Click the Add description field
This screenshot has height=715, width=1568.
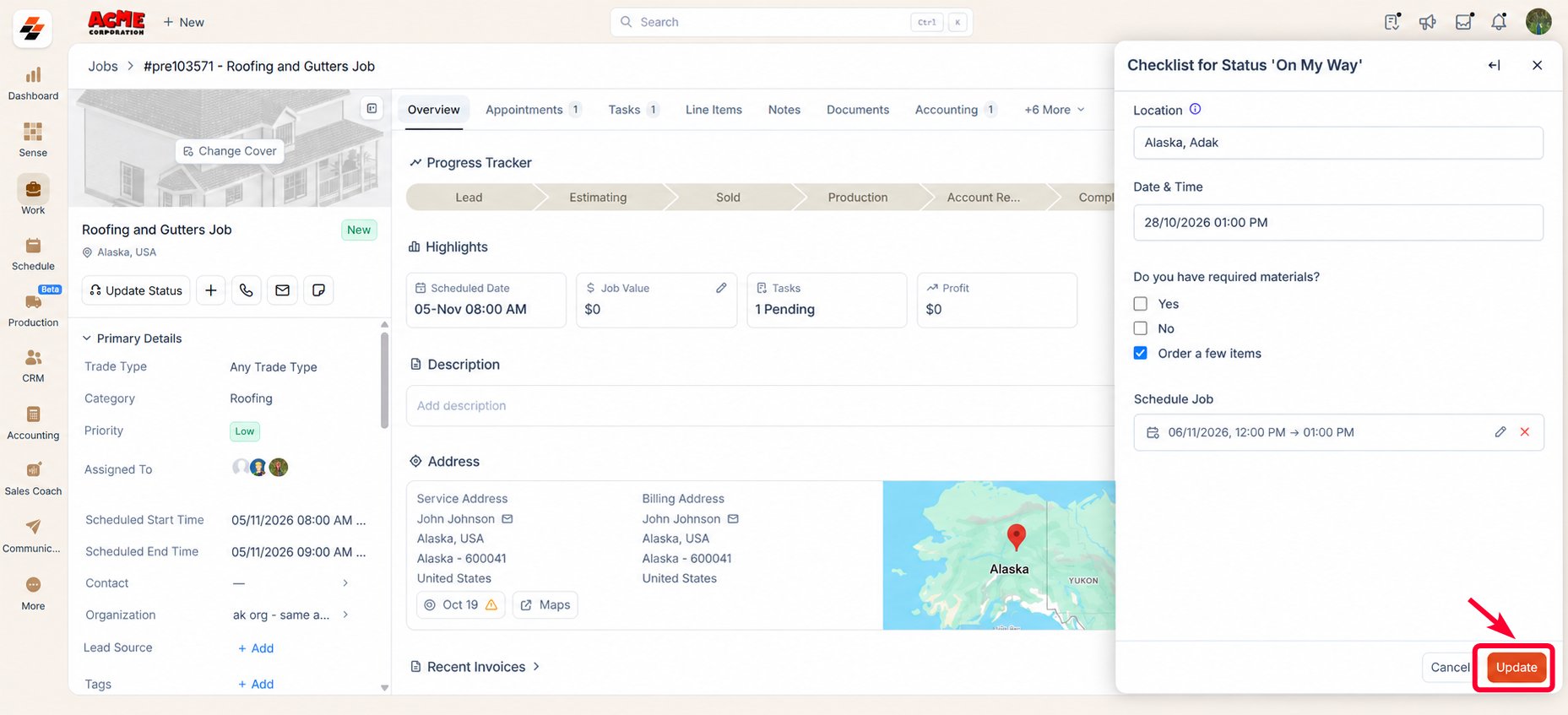760,406
